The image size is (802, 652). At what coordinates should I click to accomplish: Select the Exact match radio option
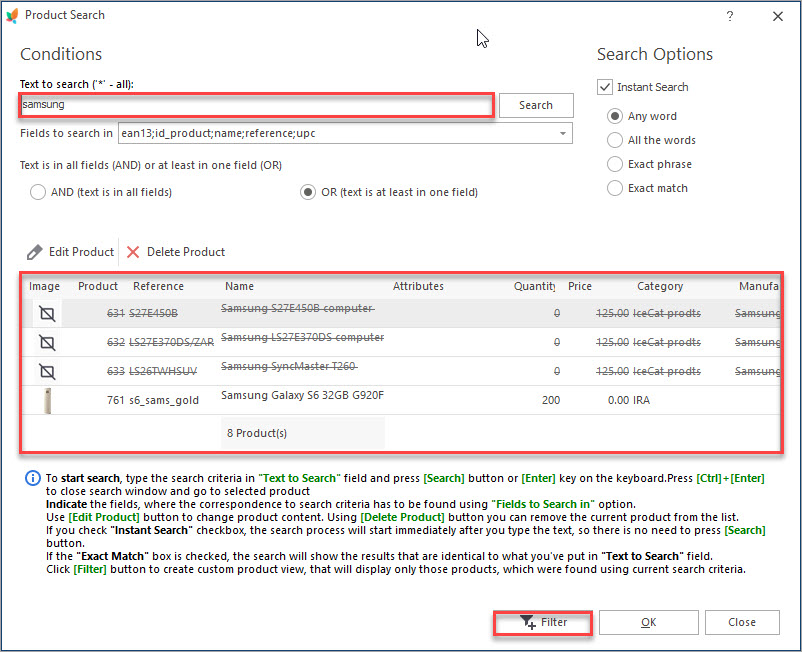click(x=615, y=188)
